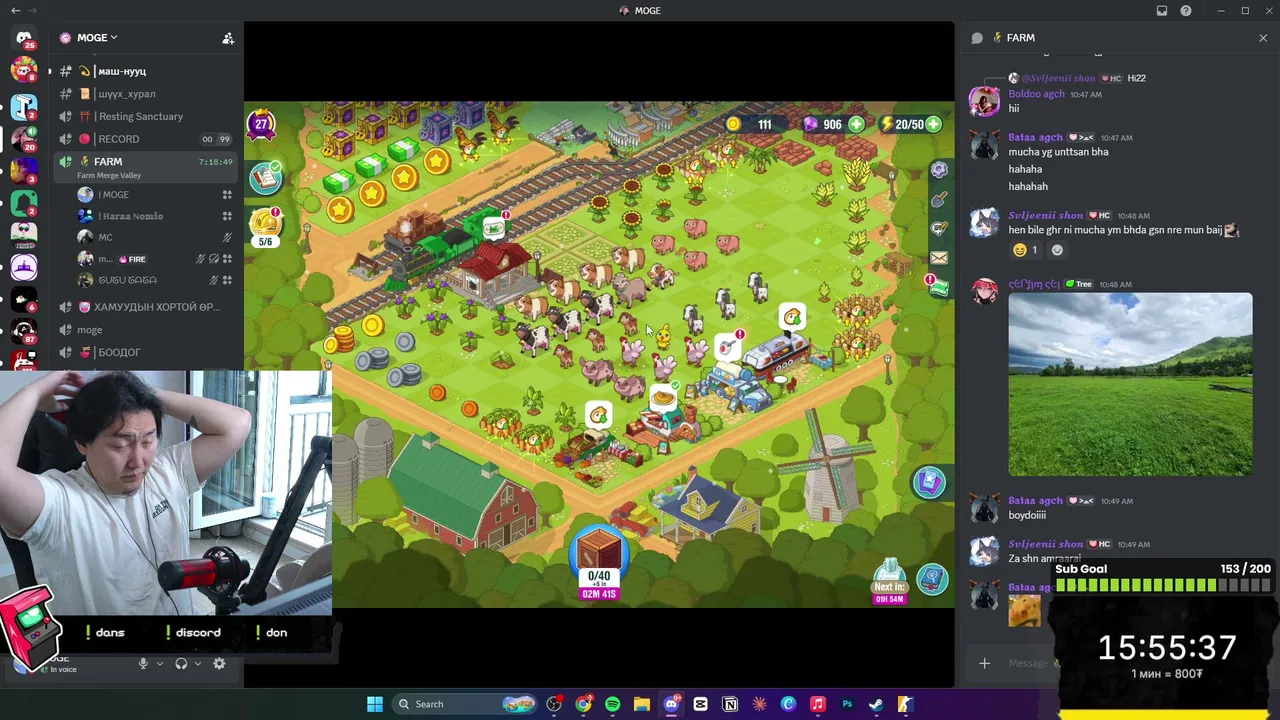Join the RECORD voice channel
The height and width of the screenshot is (720, 1280).
click(x=146, y=139)
